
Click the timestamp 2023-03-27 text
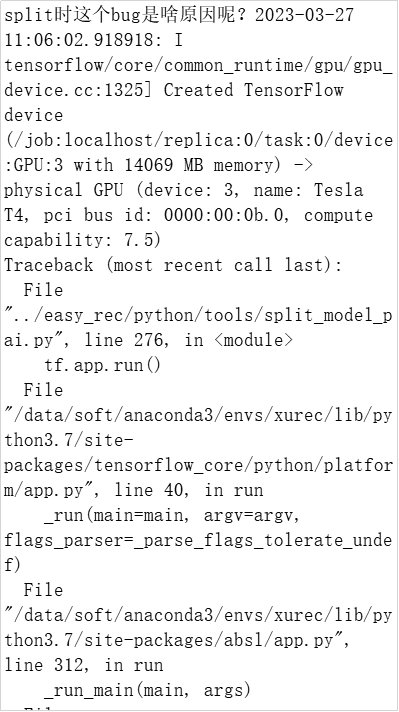304,15
